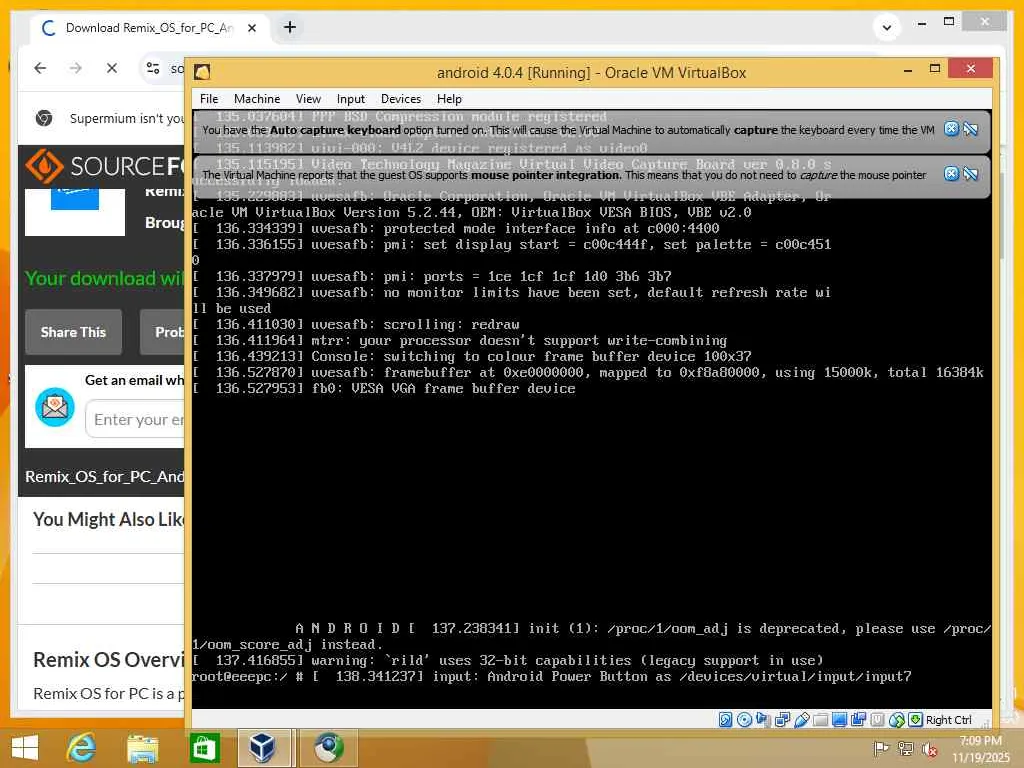Suppress future Auto capture keyboard messages
Viewport: 1024px width, 768px height.
pyautogui.click(x=970, y=129)
